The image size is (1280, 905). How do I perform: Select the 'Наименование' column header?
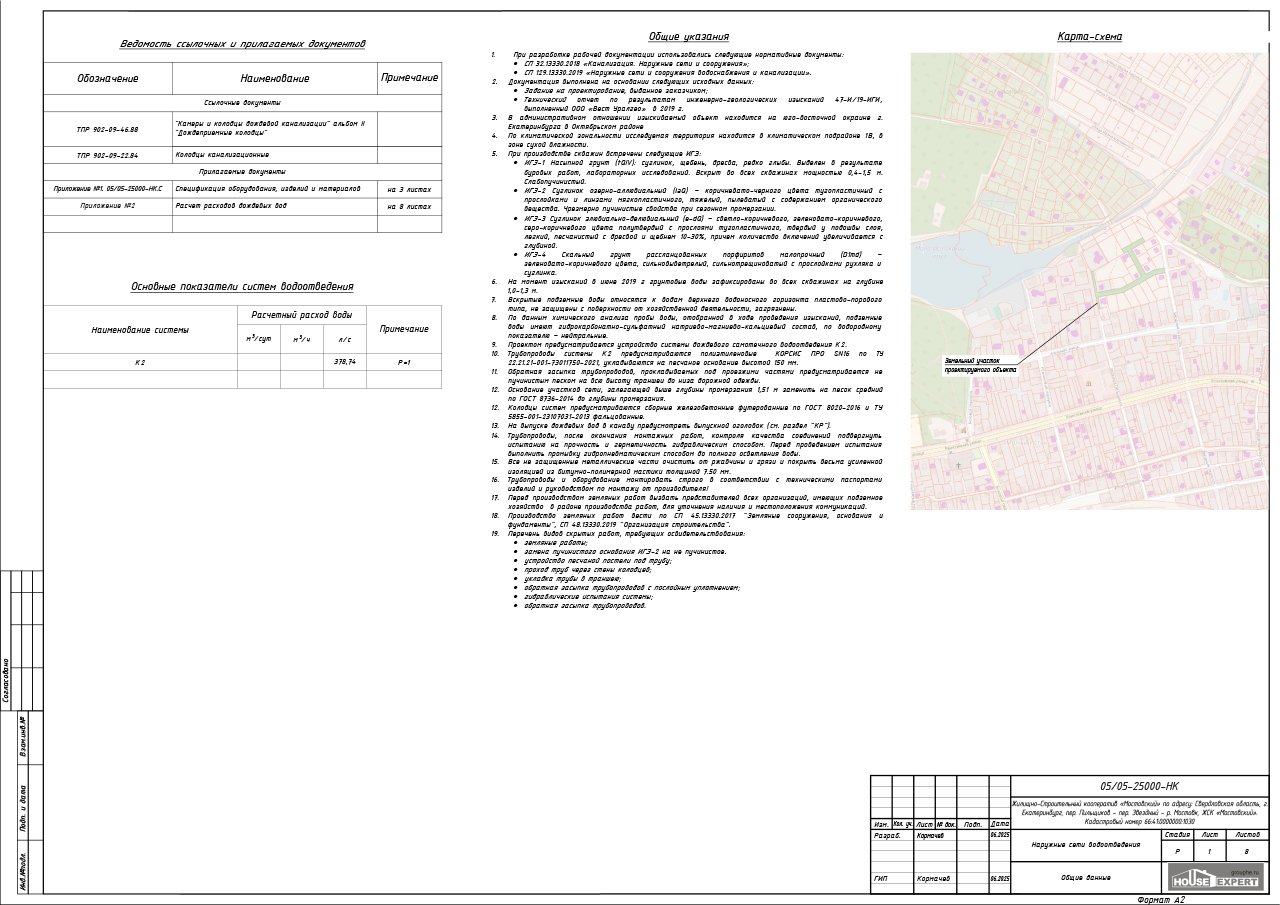tap(275, 78)
